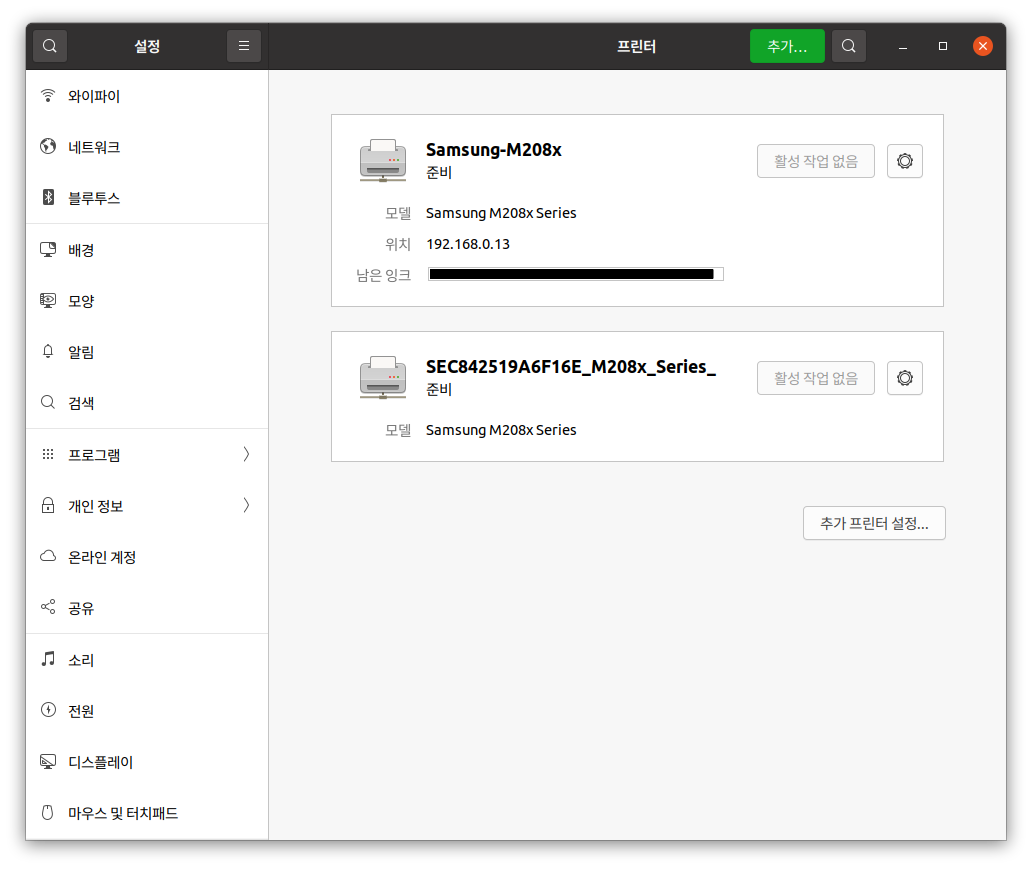Click model text under Samsung-M208x printer
This screenshot has height=869, width=1032.
coord(501,213)
